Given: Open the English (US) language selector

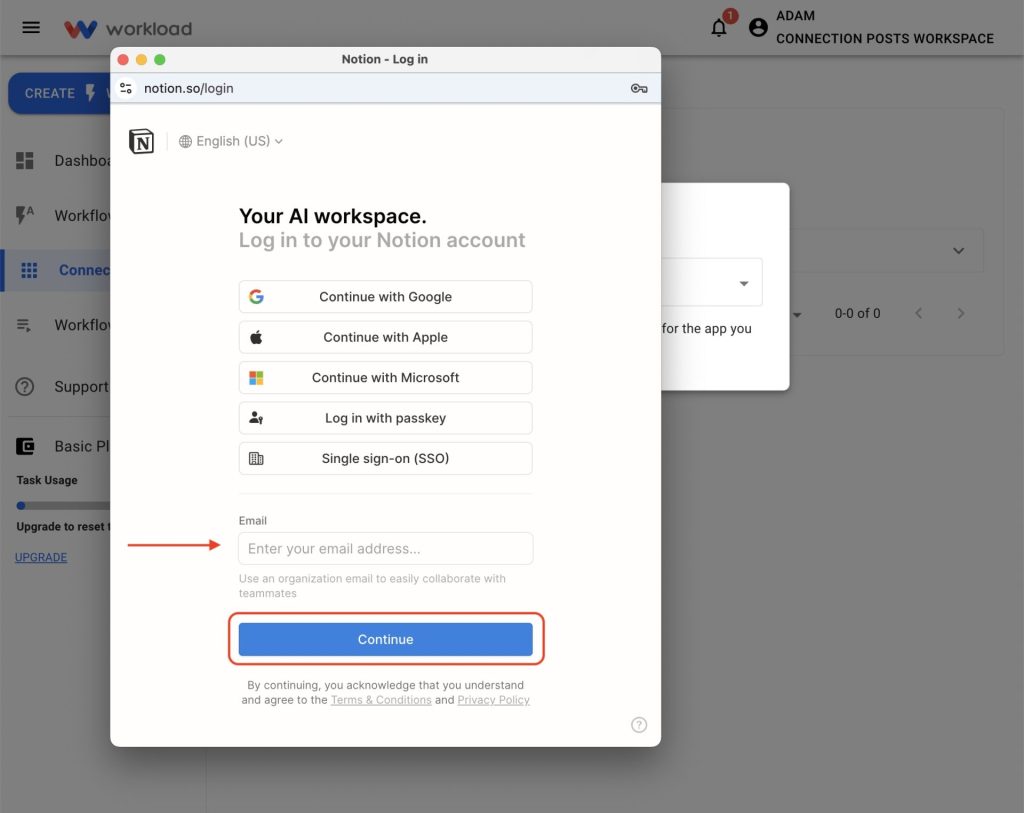Looking at the screenshot, I should (231, 141).
